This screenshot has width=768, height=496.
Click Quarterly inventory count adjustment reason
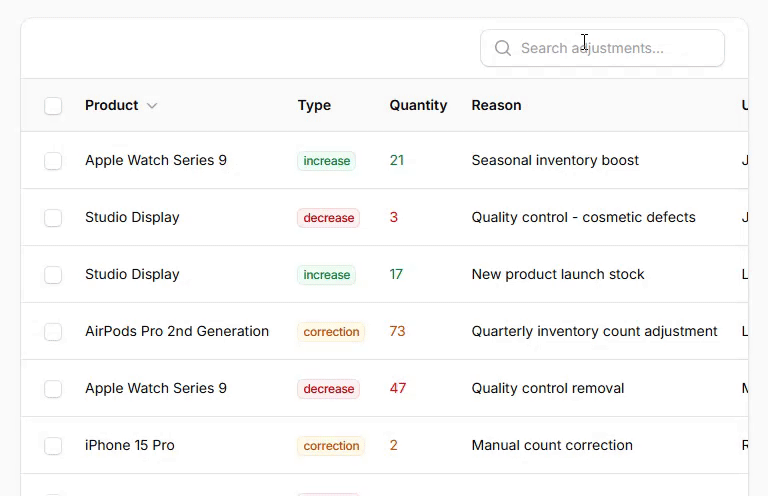pos(594,331)
